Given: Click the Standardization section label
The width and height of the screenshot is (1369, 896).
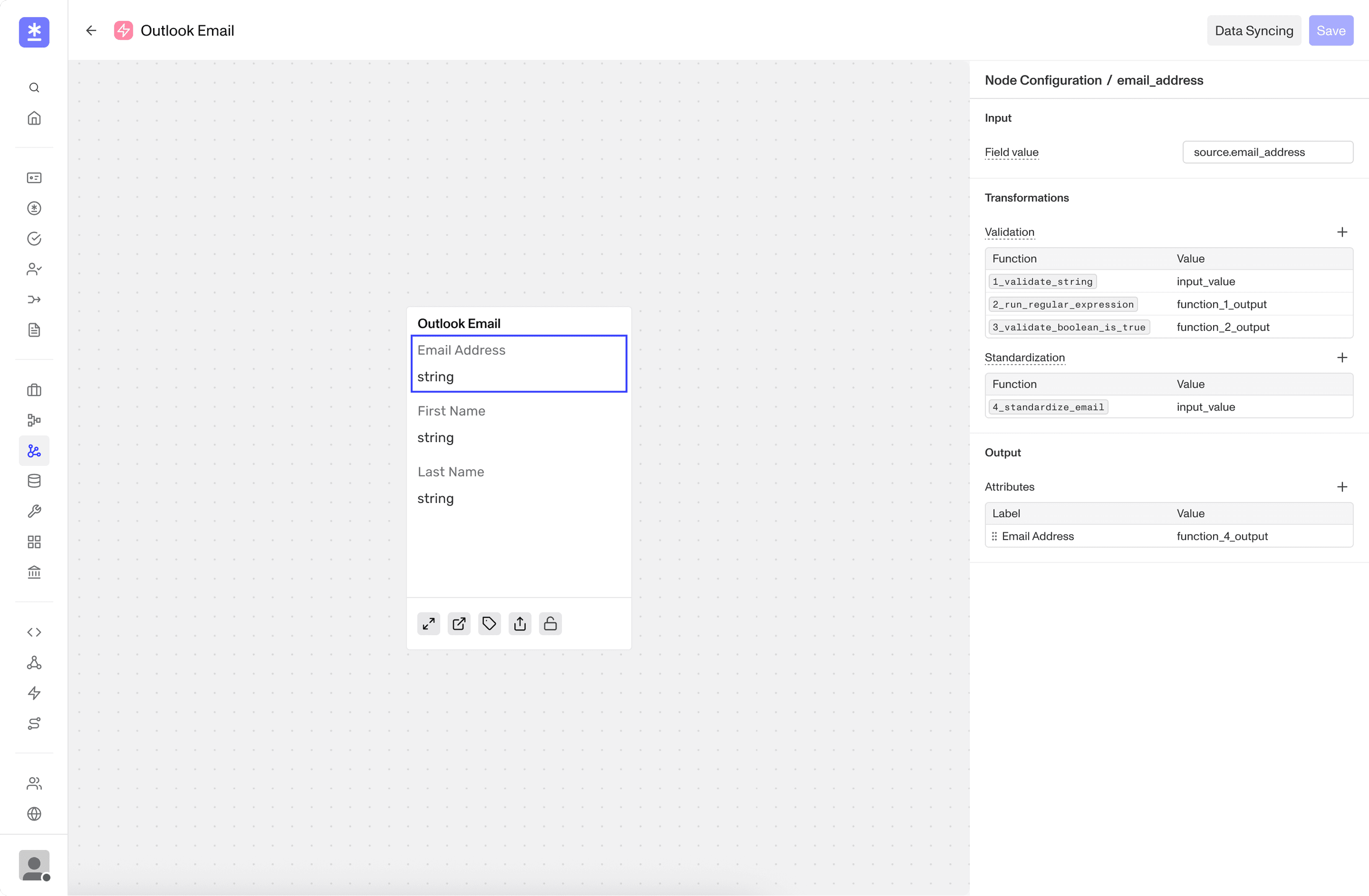Looking at the screenshot, I should [1024, 357].
